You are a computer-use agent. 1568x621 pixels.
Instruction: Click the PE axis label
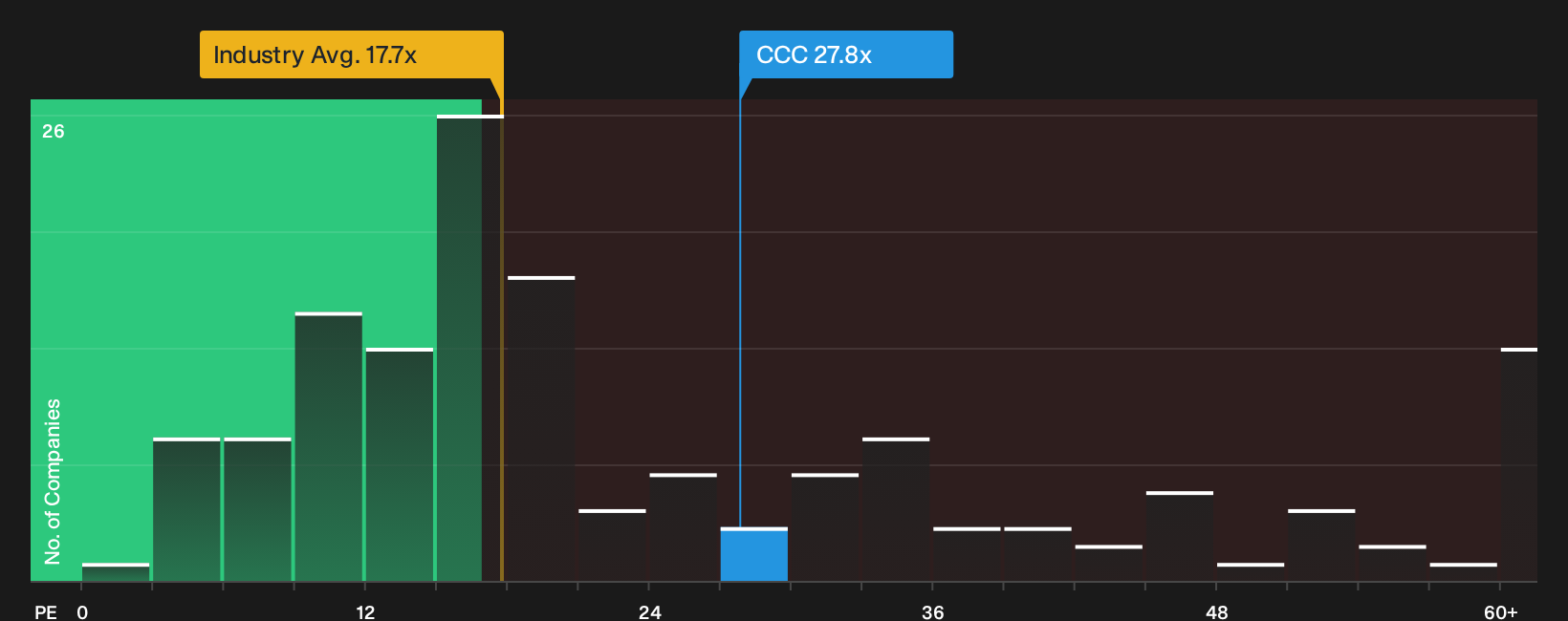(46, 611)
